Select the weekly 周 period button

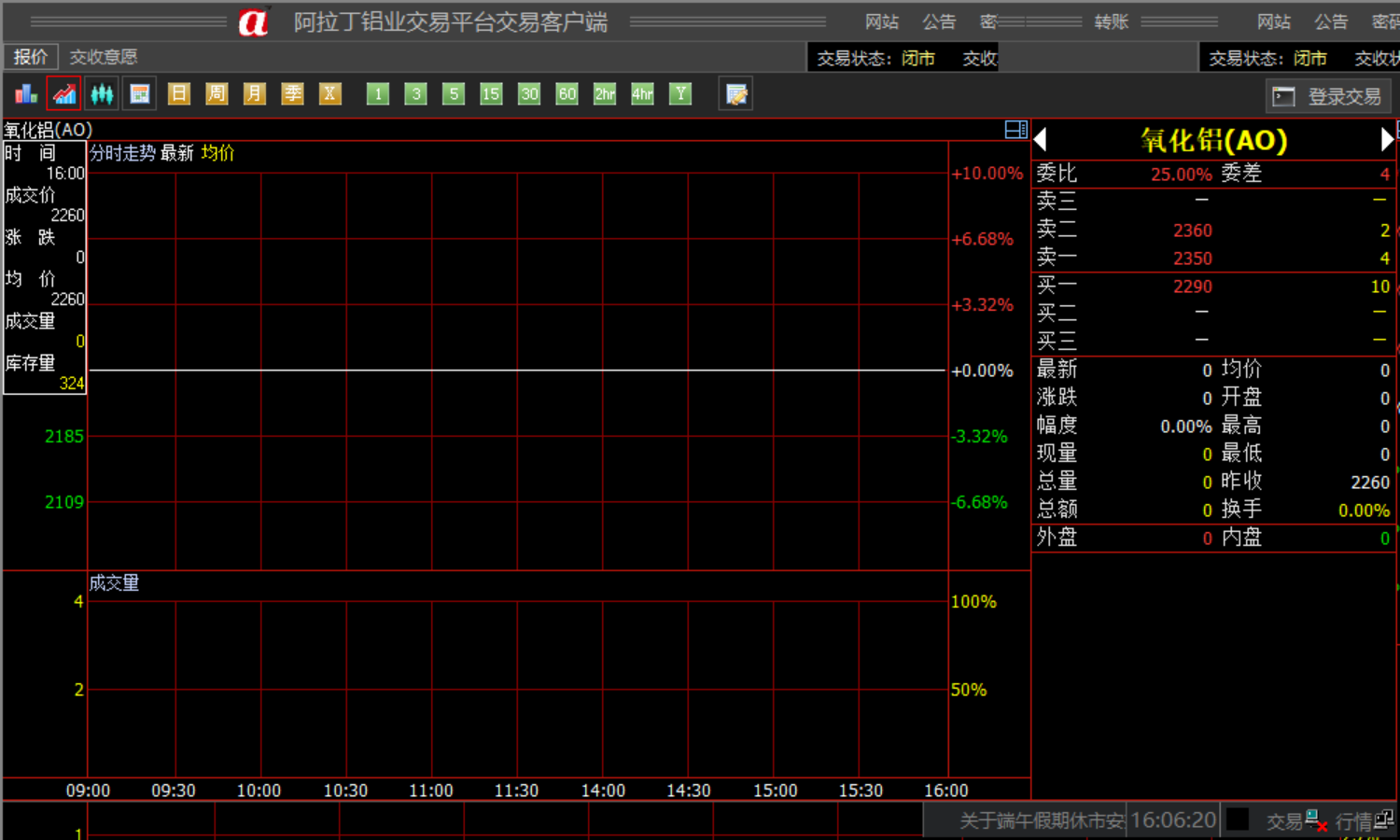point(217,94)
